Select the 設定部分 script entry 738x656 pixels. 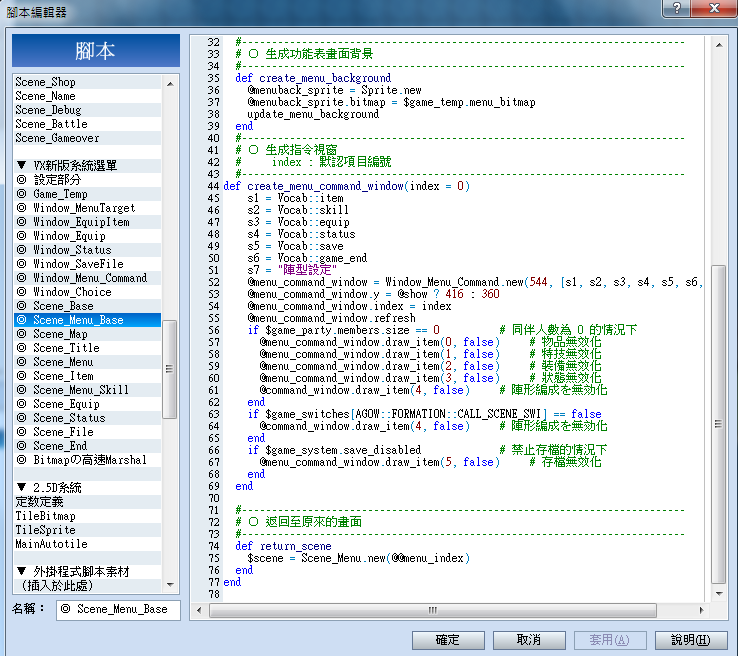click(x=88, y=180)
